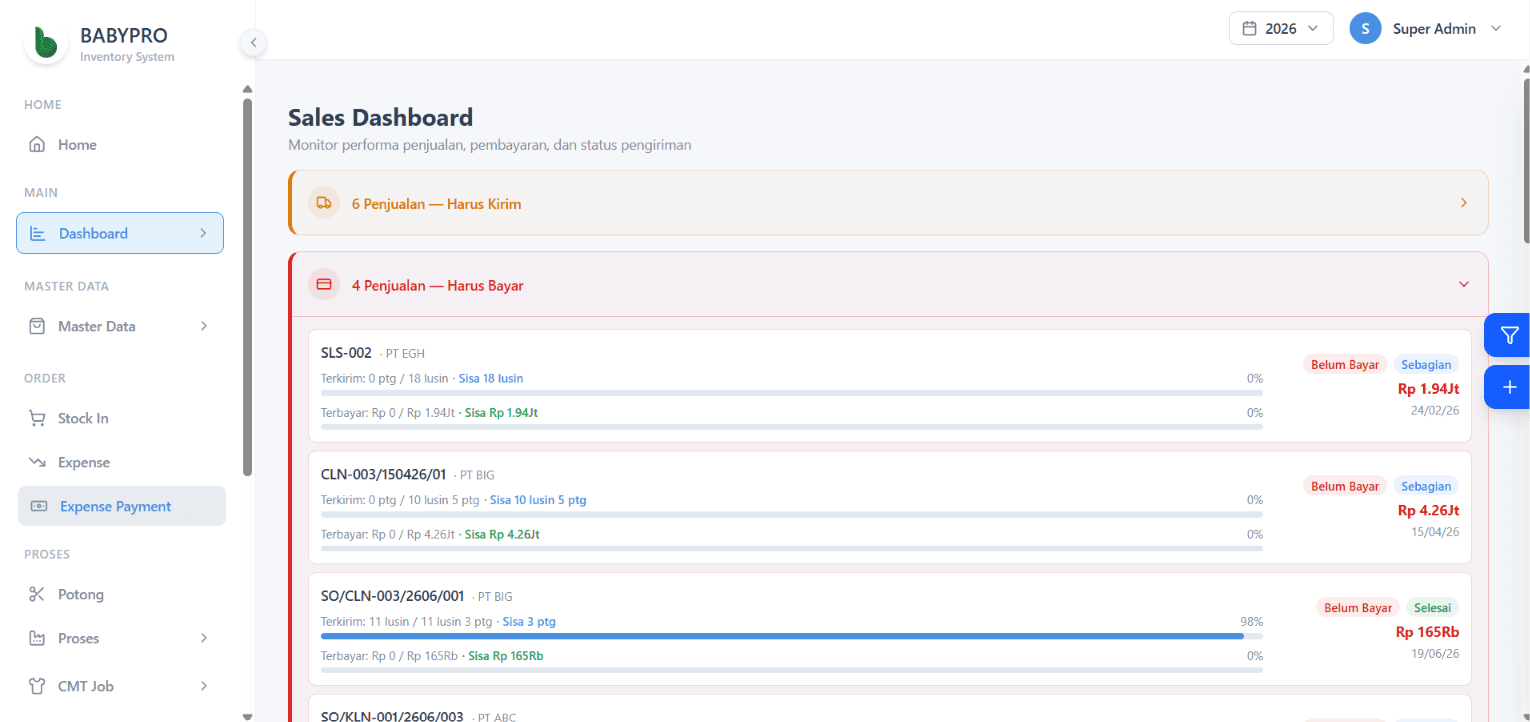1530x722 pixels.
Task: Expand the CMT Job submenu chevron
Action: click(203, 686)
